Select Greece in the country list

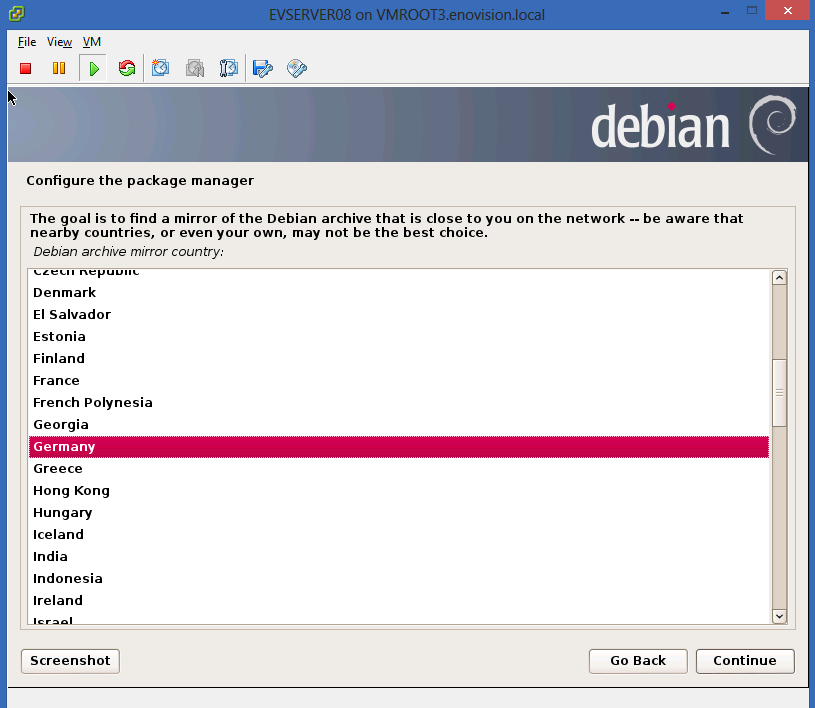pos(399,468)
